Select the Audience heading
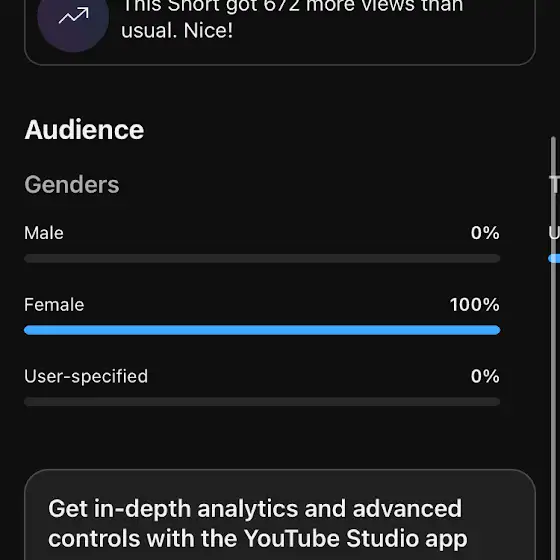560x560 pixels. point(84,130)
